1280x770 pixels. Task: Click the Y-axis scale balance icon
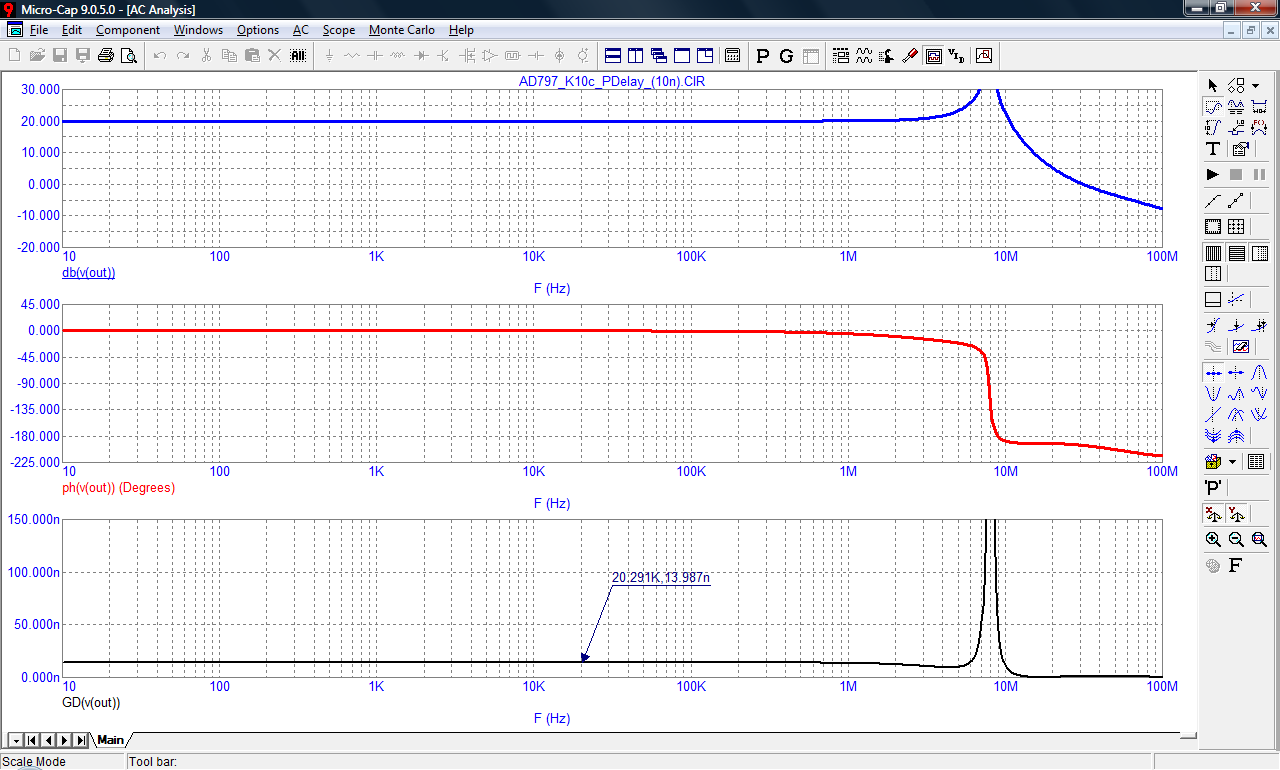click(1236, 513)
